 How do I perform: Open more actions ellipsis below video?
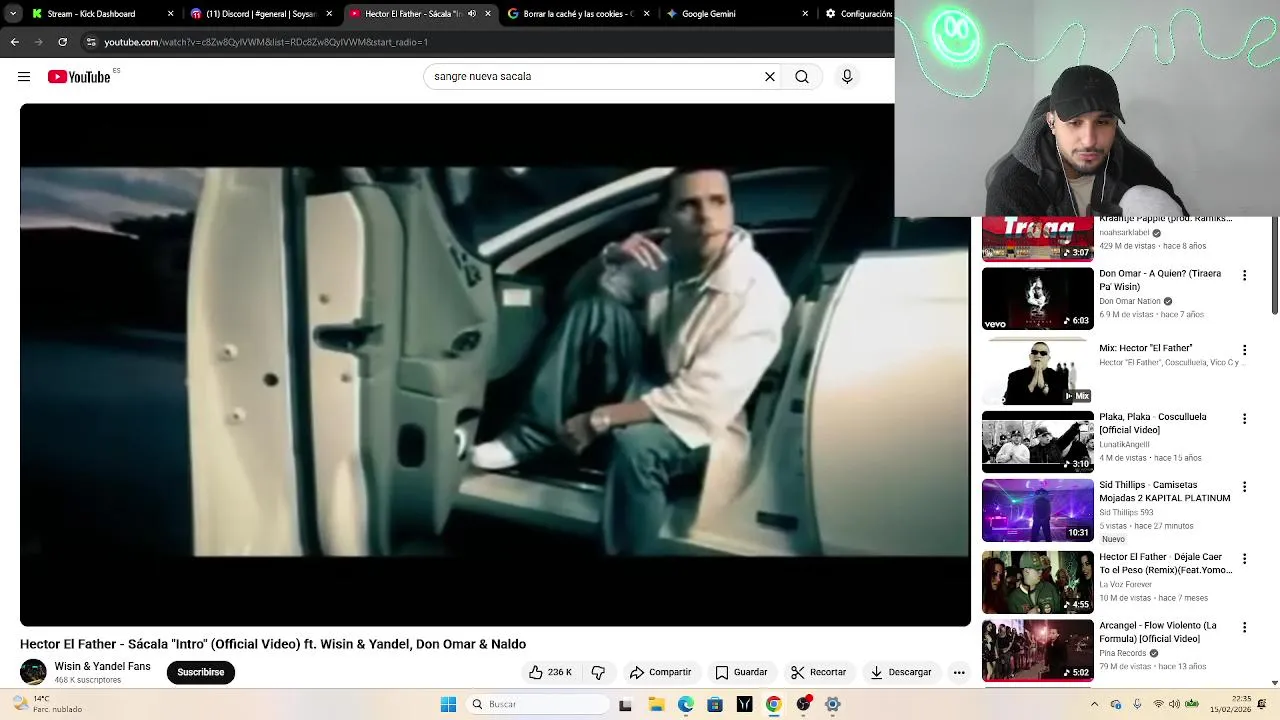(959, 672)
